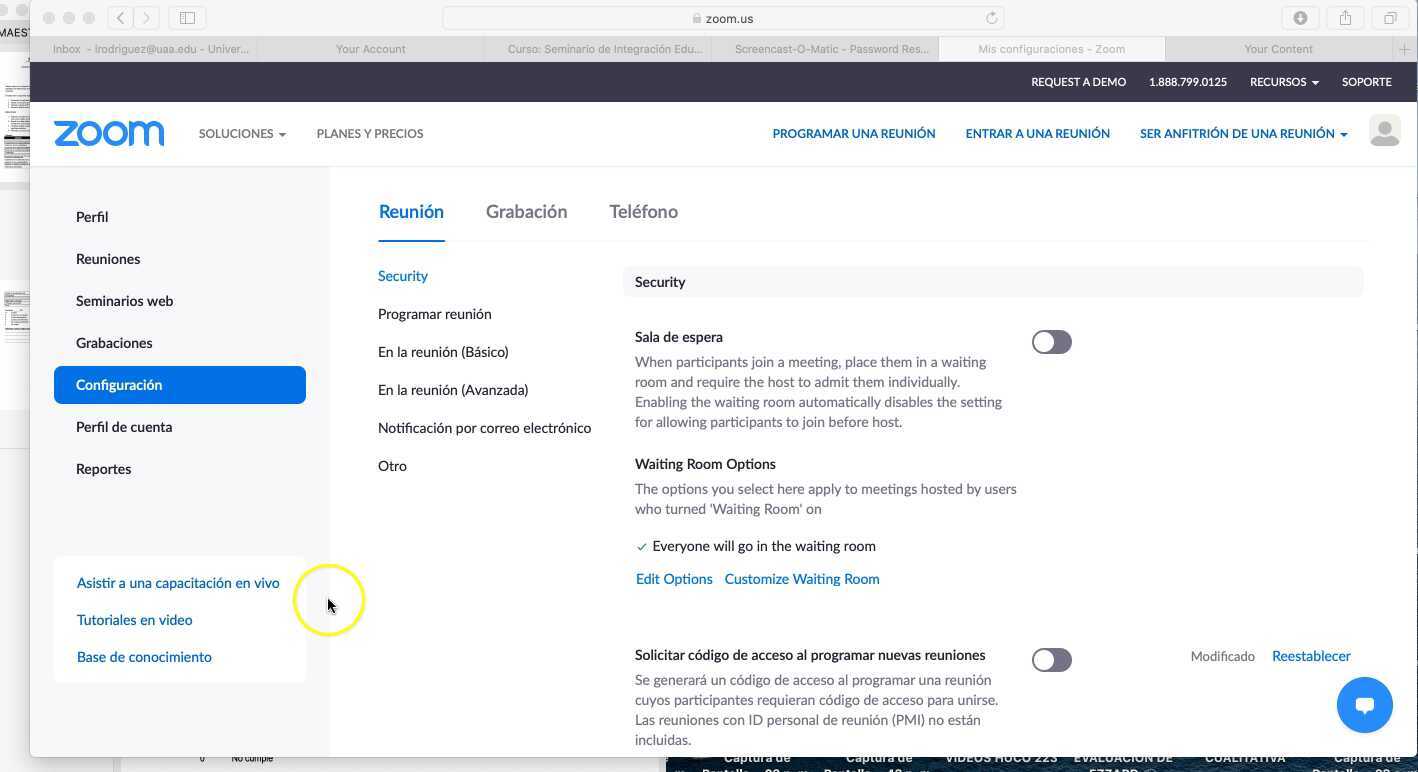Open Asistir a una capacitación en vivo
The width and height of the screenshot is (1418, 772).
(x=178, y=583)
